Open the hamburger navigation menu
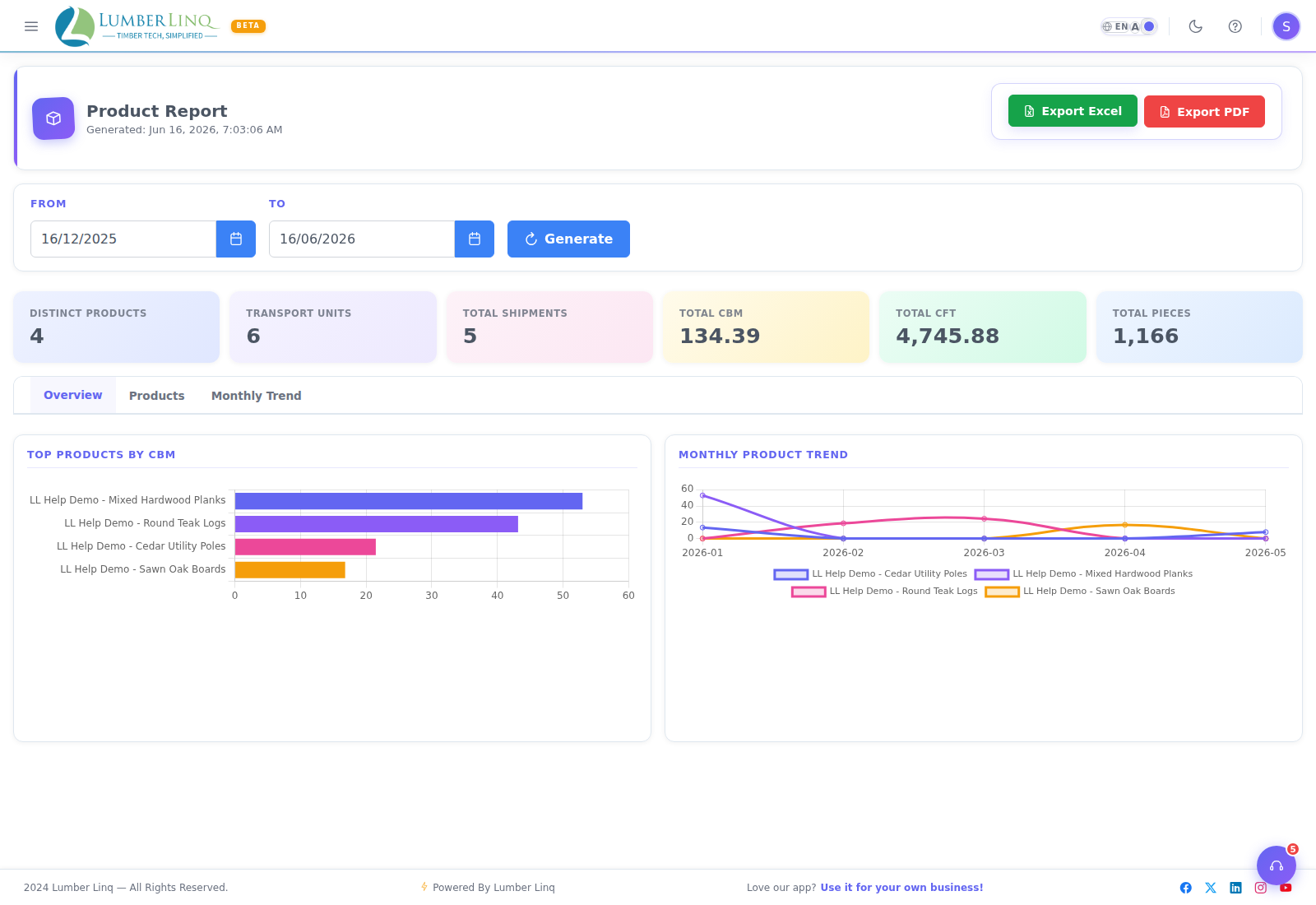Image resolution: width=1316 pixels, height=905 pixels. pos(31,26)
